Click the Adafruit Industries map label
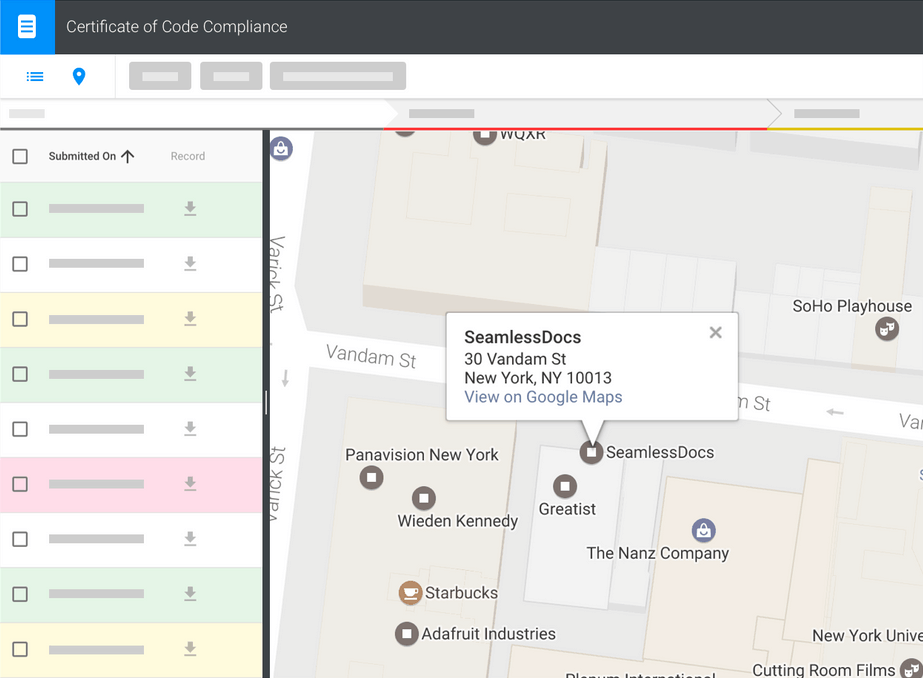This screenshot has width=923, height=678. pos(489,634)
